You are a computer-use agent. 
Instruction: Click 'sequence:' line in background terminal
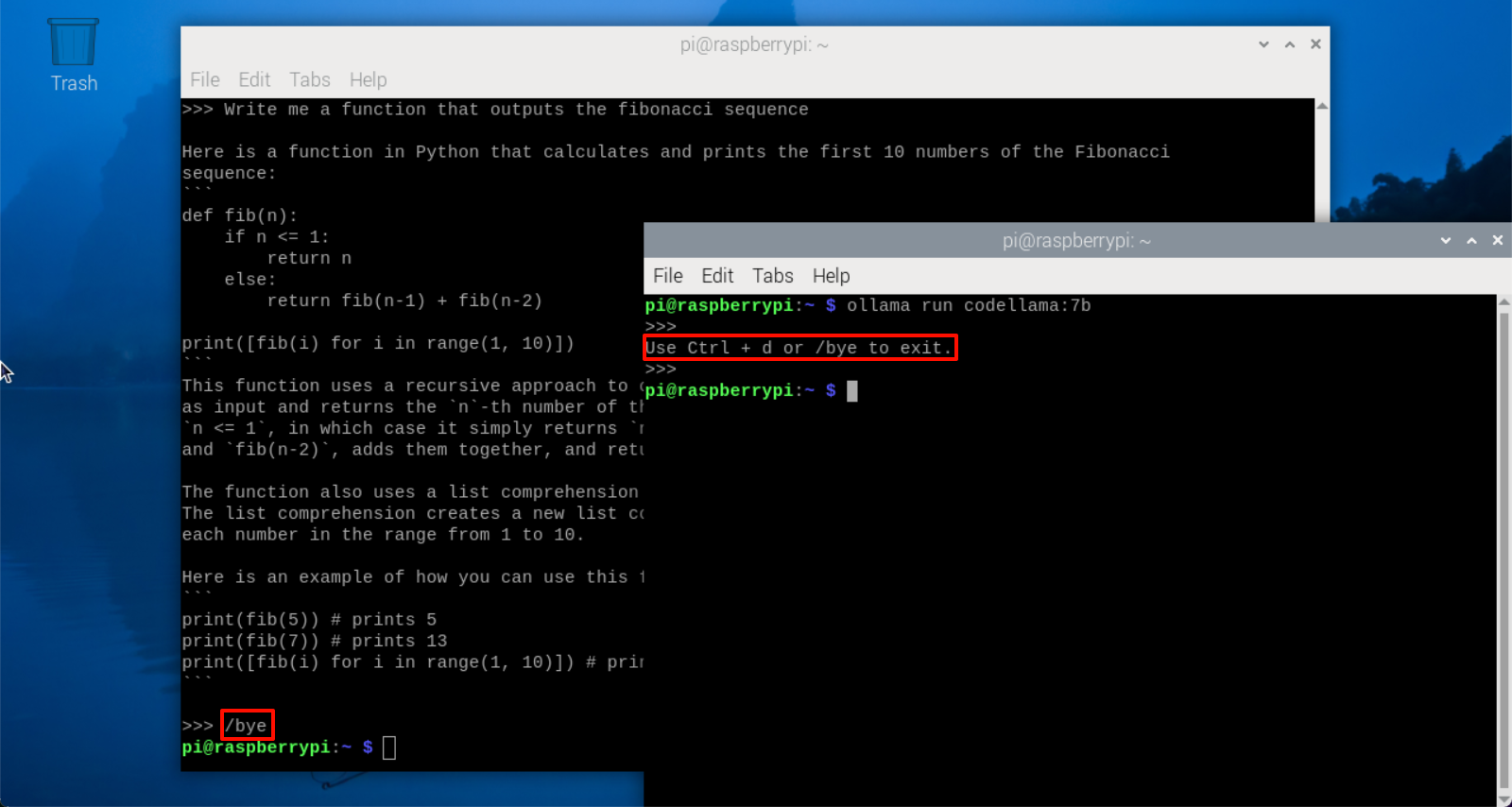[229, 173]
